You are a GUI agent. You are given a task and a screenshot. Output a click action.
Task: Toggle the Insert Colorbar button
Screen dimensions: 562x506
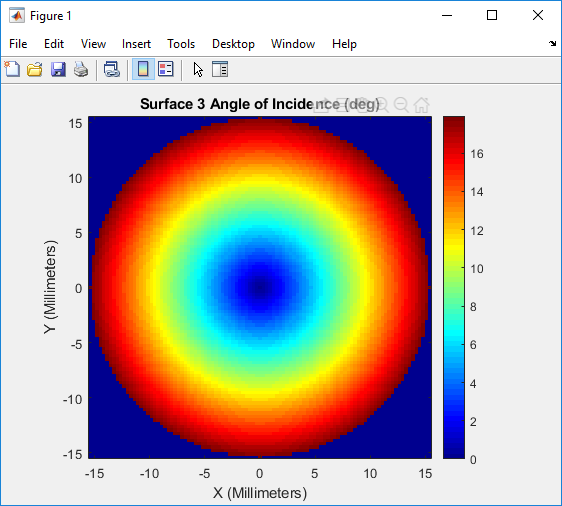coord(143,69)
